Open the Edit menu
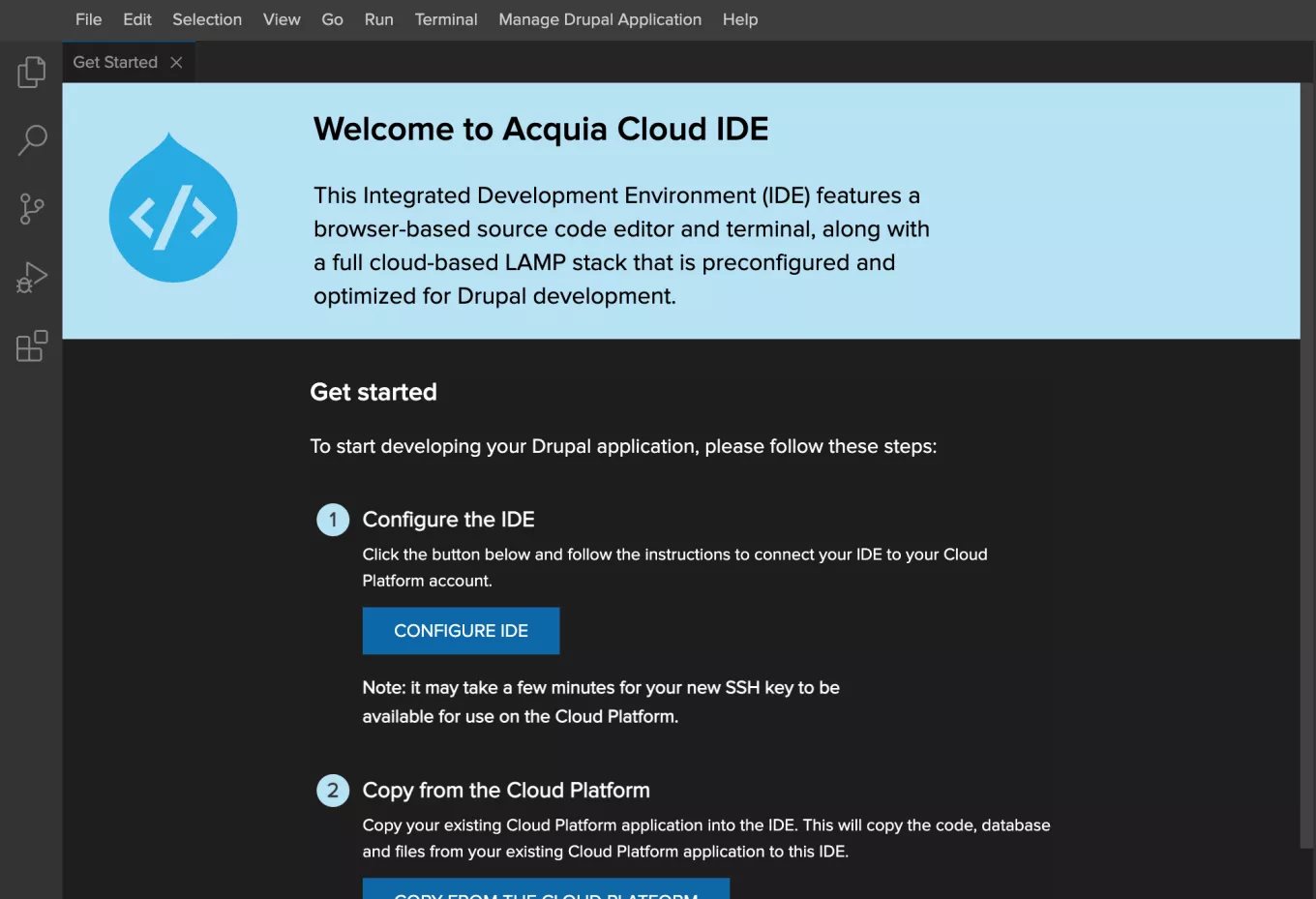 [x=136, y=19]
